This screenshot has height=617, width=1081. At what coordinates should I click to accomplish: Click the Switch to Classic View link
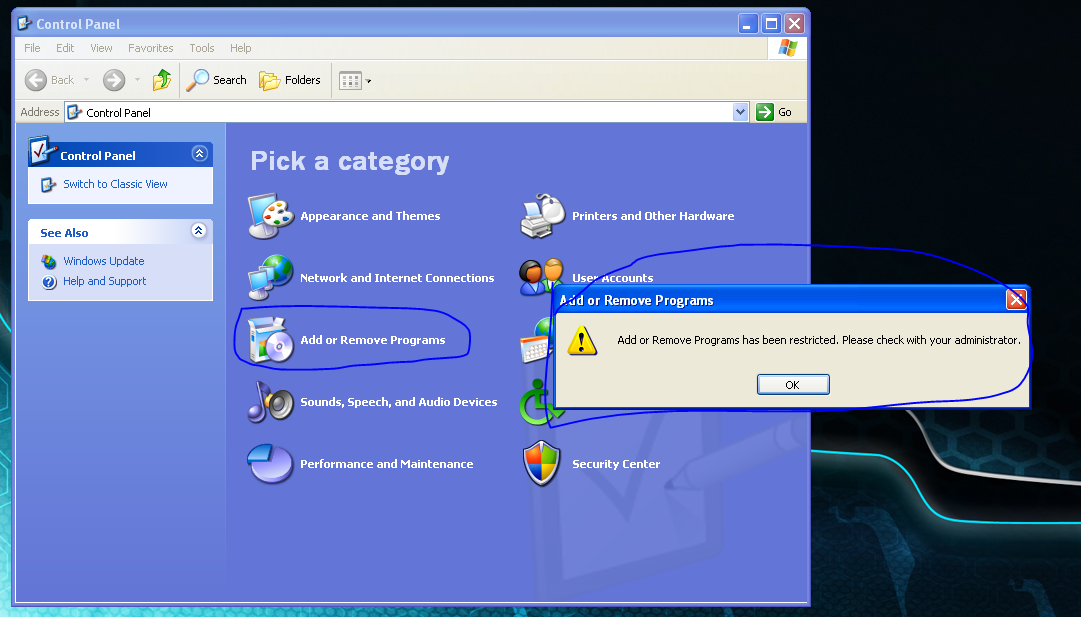coord(115,184)
